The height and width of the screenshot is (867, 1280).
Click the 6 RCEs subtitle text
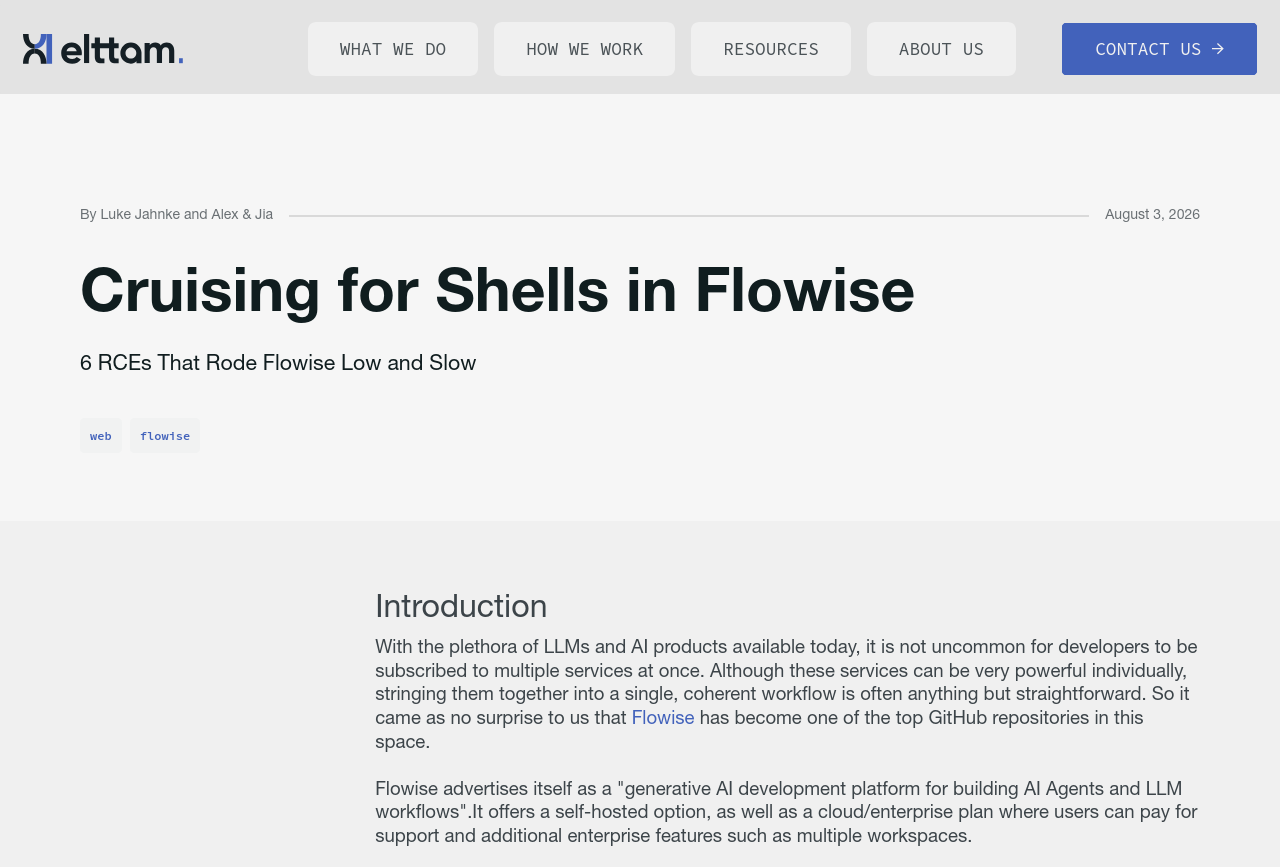click(278, 363)
